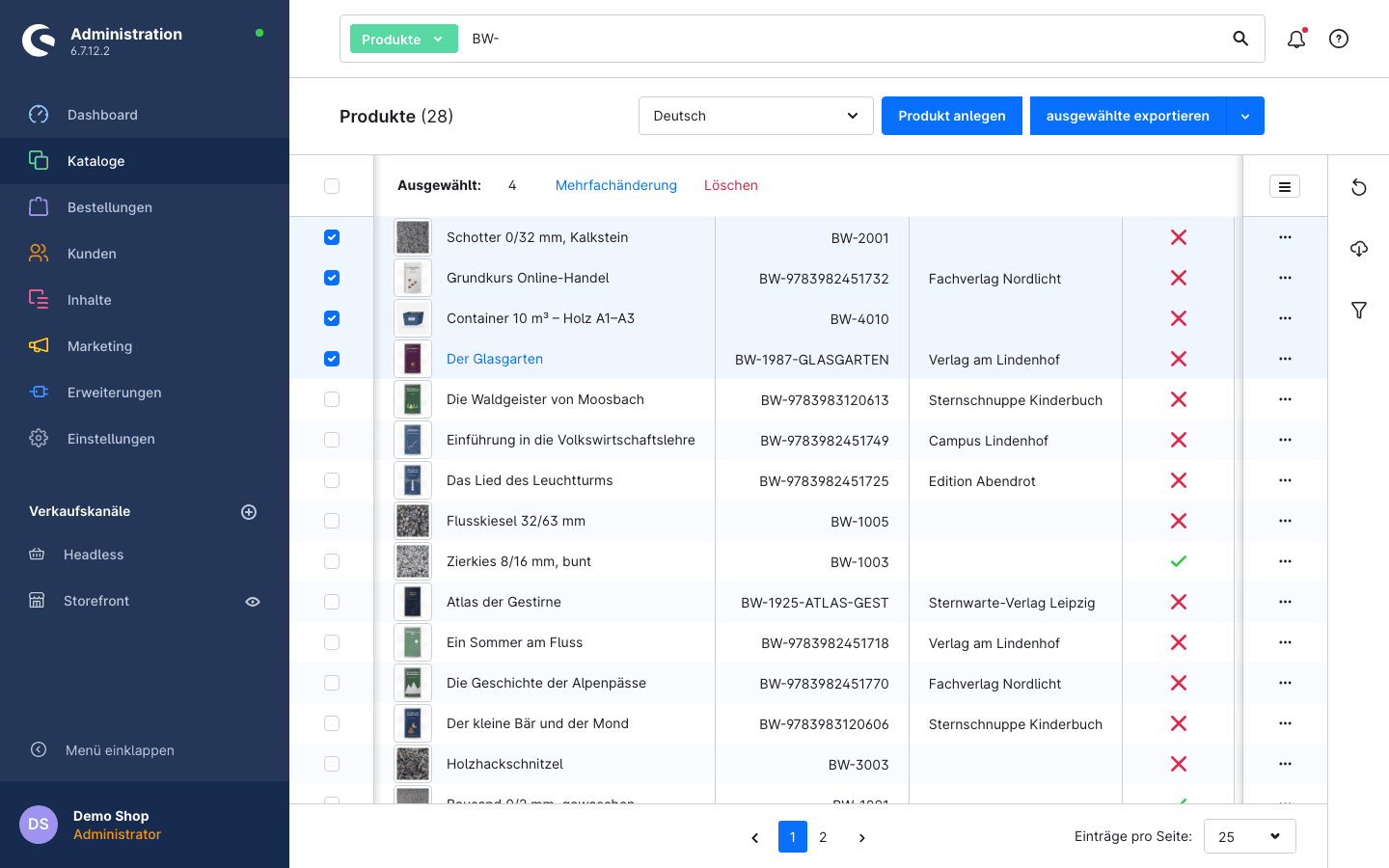Open the Deutsch language dropdown
This screenshot has width=1389, height=868.
point(756,116)
